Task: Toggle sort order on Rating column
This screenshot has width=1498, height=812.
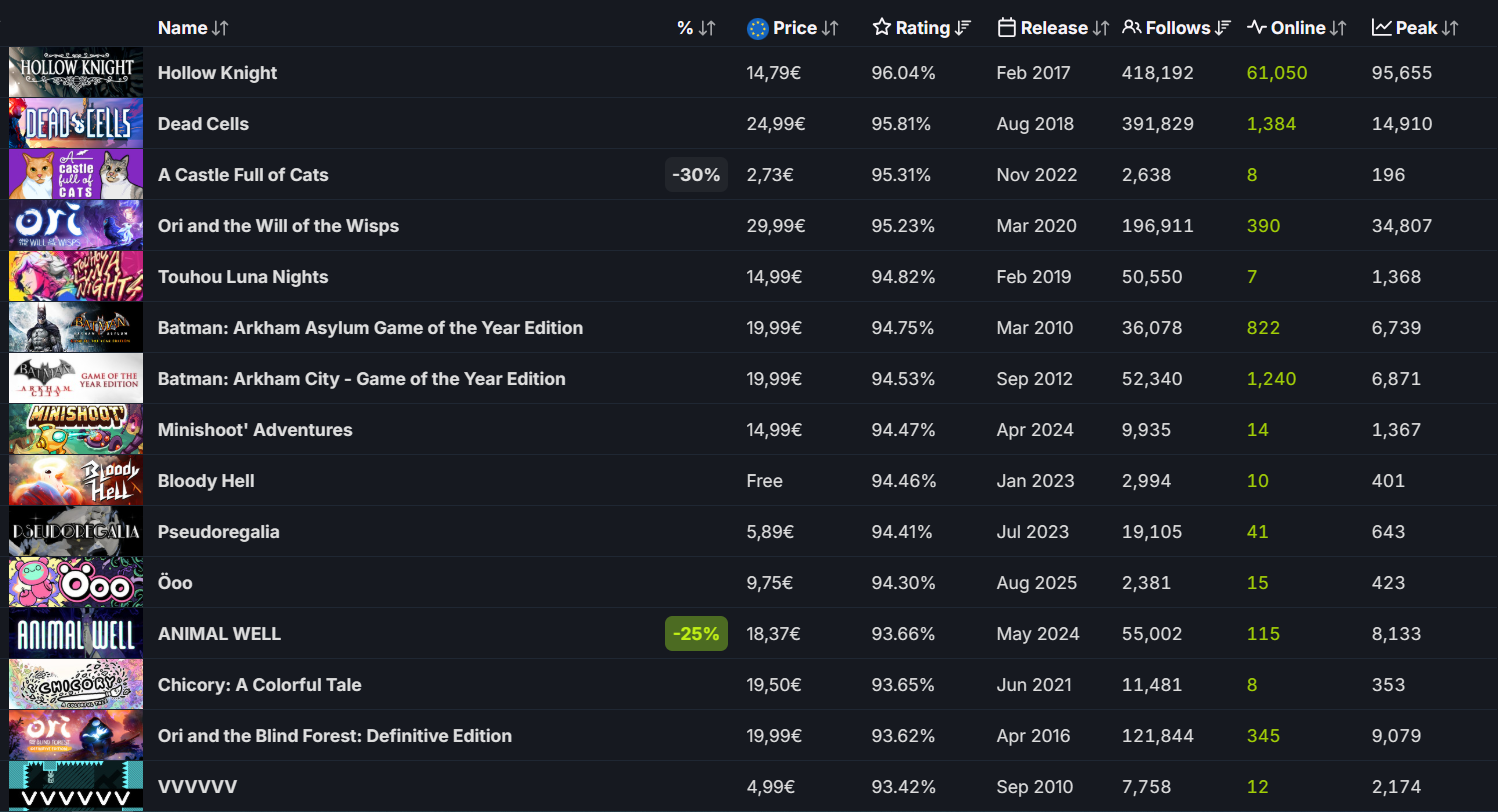Action: pyautogui.click(x=963, y=28)
